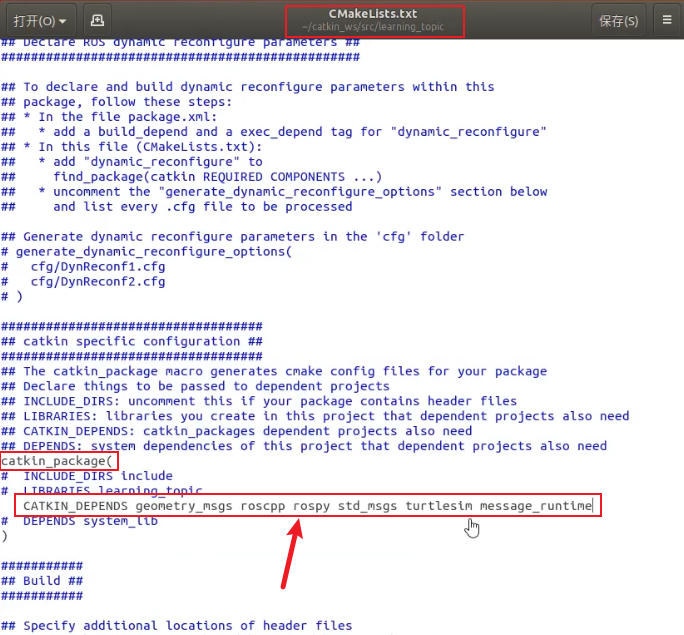Click the '# LIBRARIES learning_topic' line
684x635 pixels.
(102, 491)
